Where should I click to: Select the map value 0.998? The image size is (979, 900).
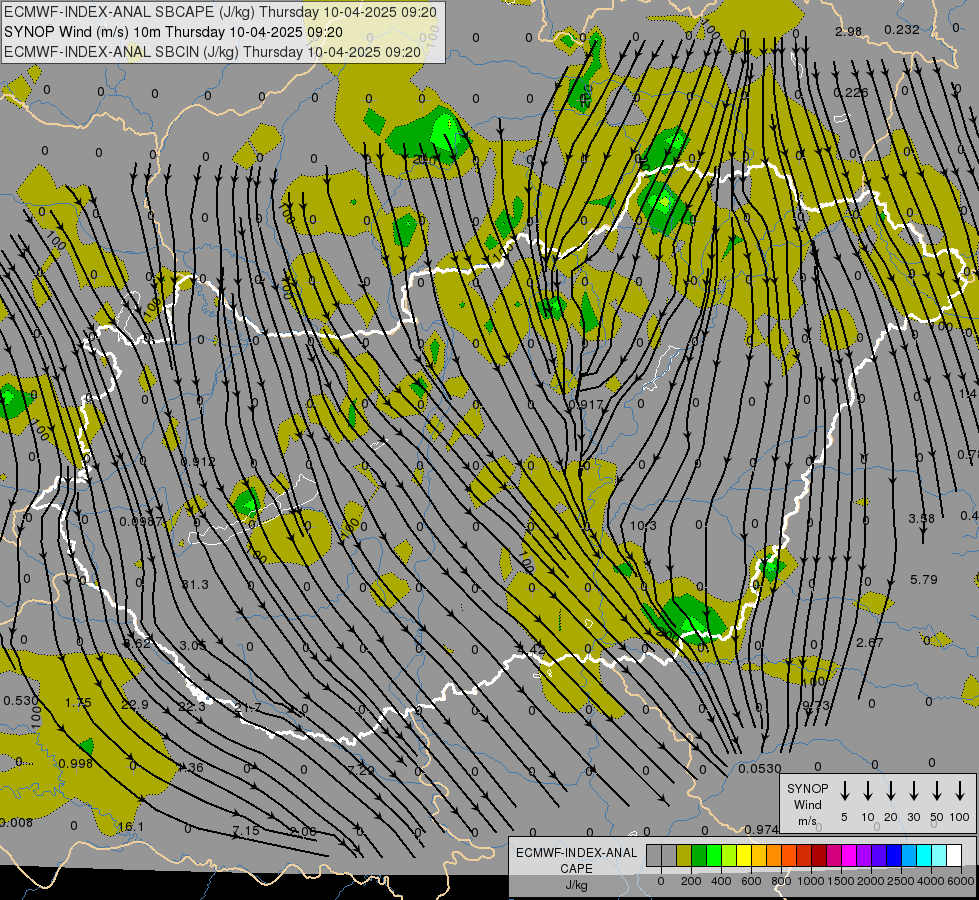pyautogui.click(x=76, y=763)
